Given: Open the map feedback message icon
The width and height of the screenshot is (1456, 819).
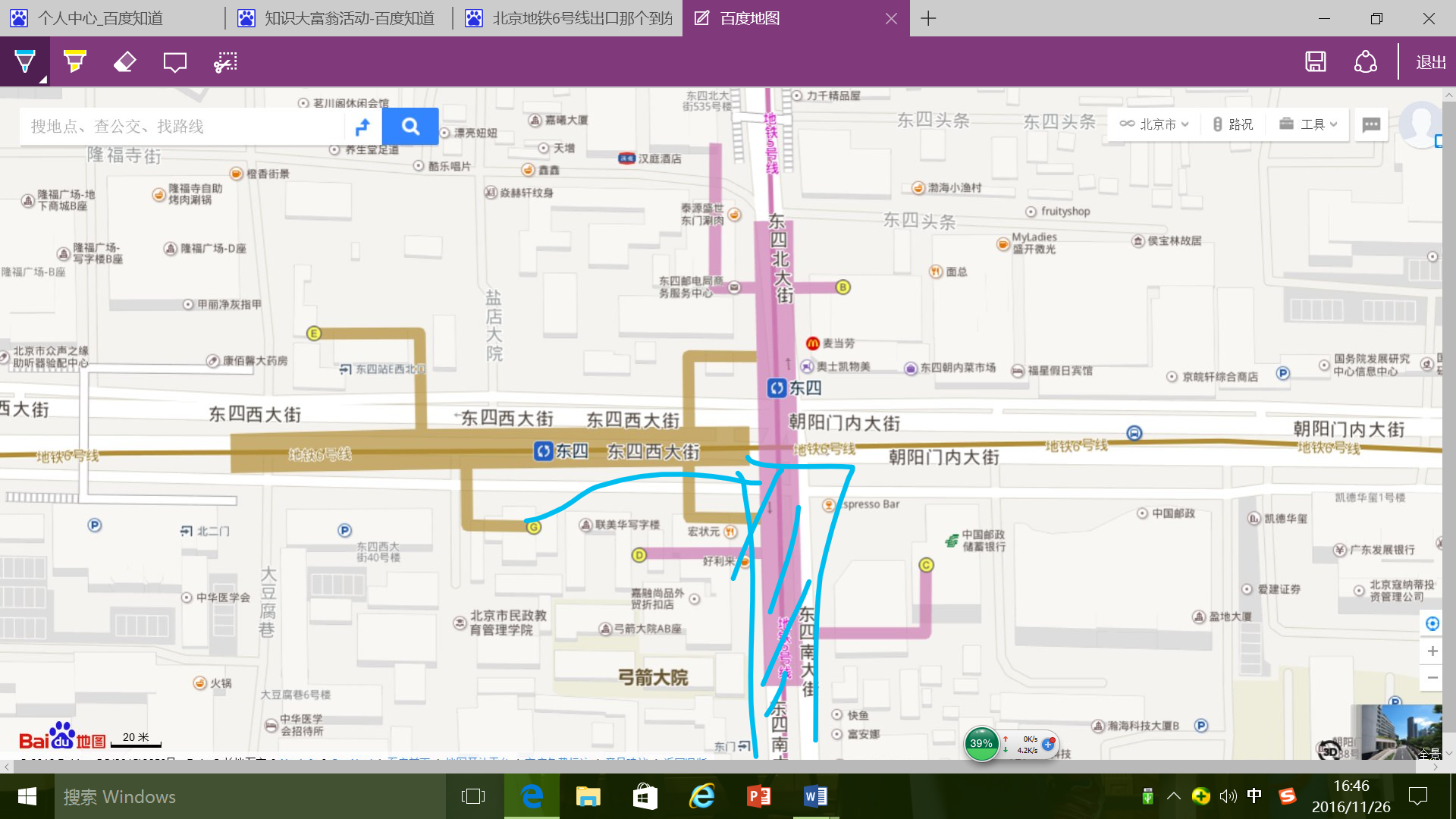Looking at the screenshot, I should 1371,125.
